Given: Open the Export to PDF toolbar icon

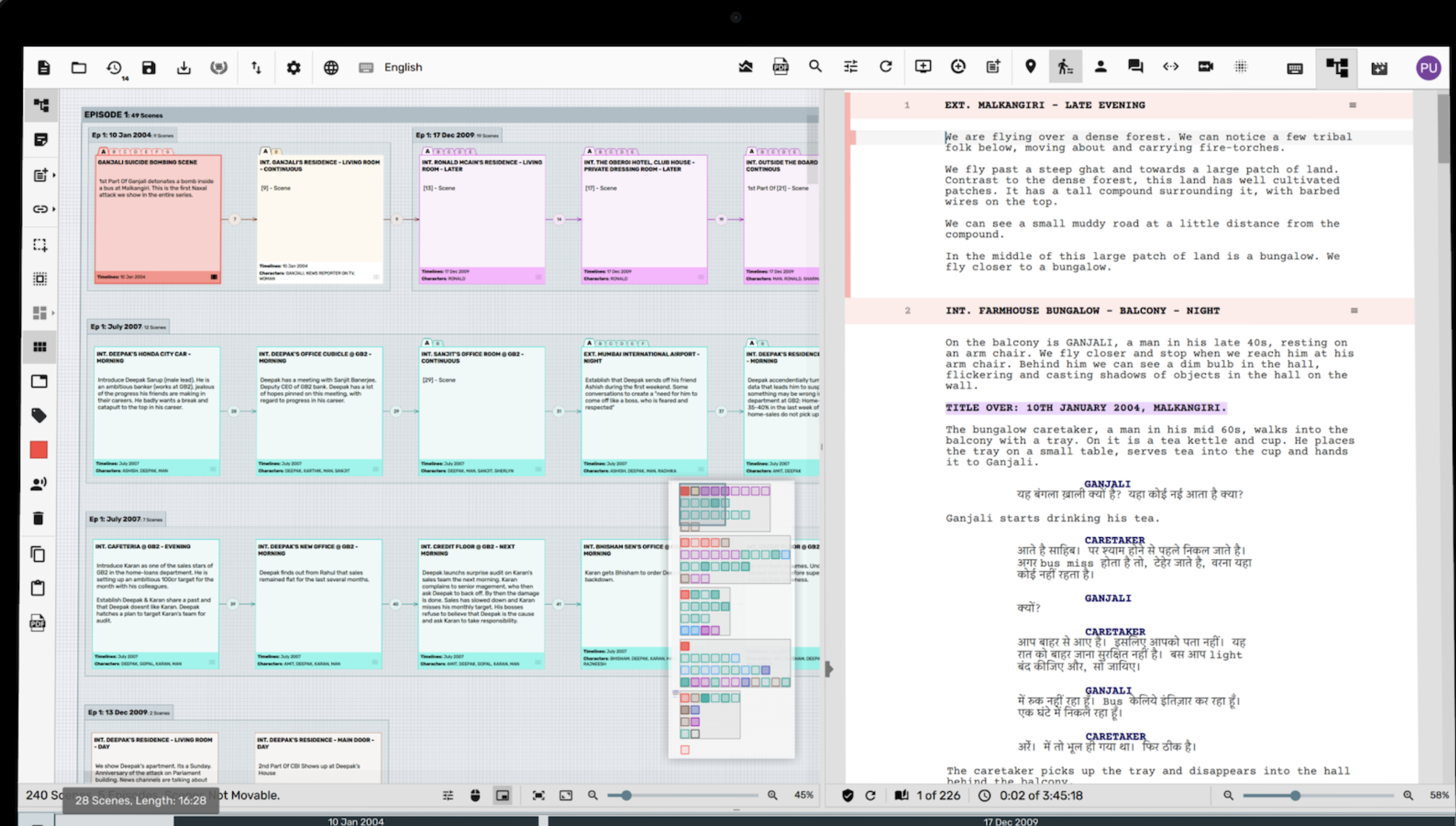Looking at the screenshot, I should point(781,67).
